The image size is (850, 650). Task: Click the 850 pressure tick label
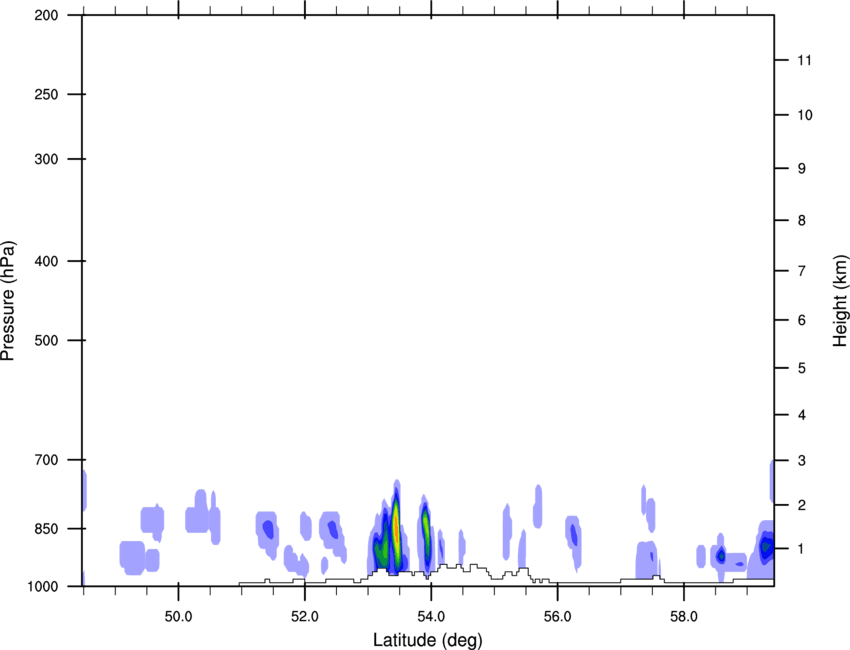click(47, 529)
